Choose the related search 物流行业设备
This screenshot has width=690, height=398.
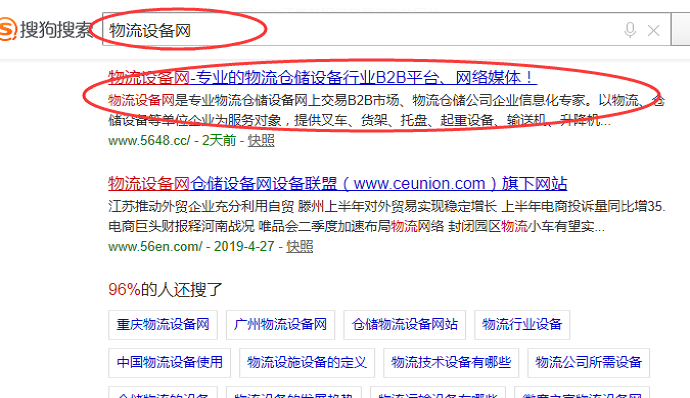(522, 325)
